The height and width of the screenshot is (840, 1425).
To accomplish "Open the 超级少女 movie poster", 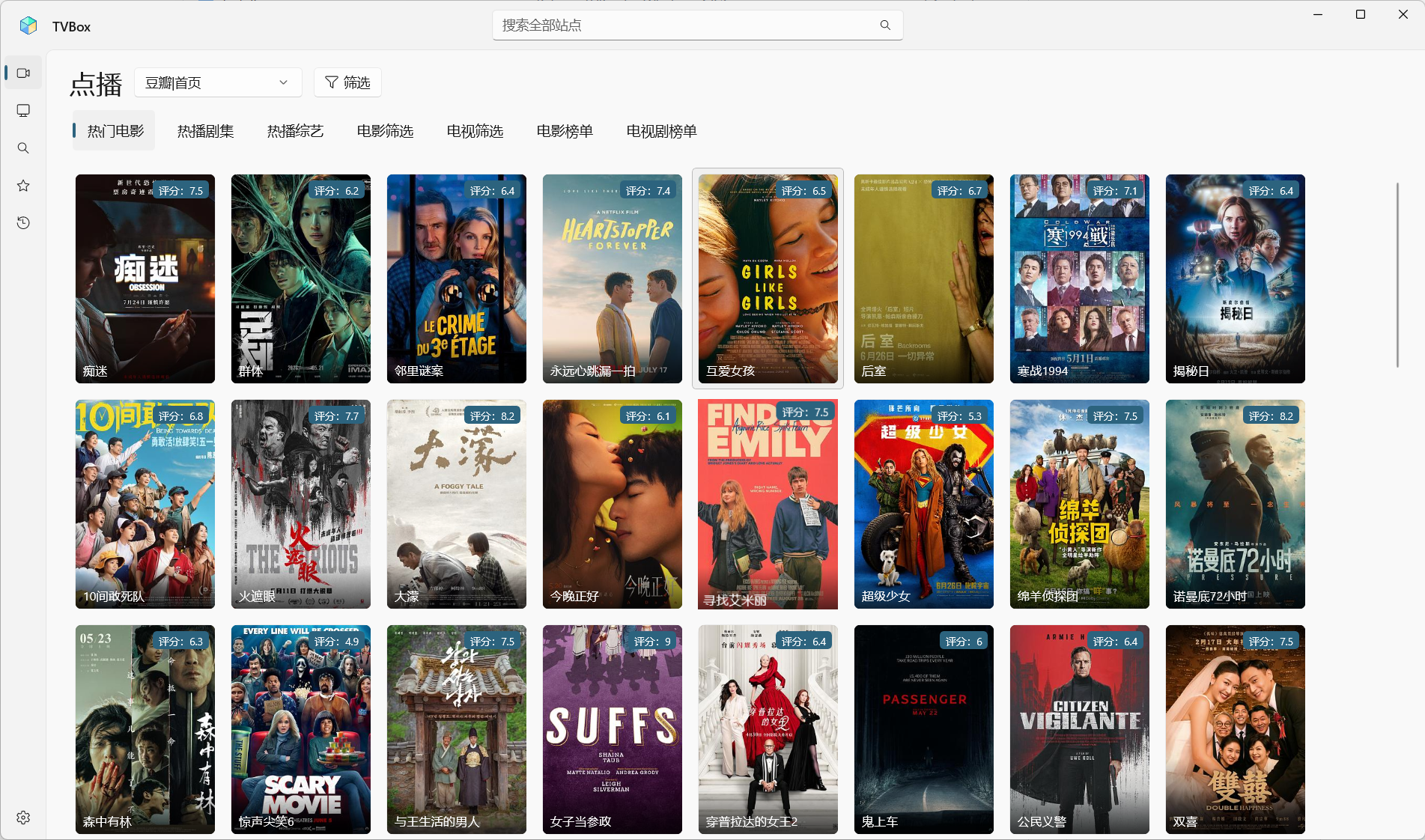I will [924, 504].
